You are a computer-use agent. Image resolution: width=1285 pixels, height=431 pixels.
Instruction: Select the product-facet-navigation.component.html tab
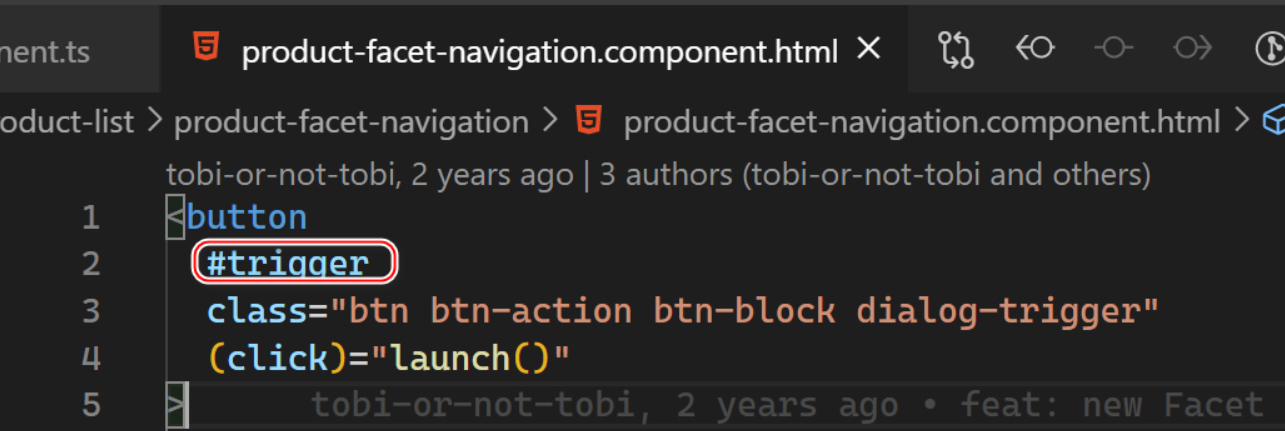pos(539,51)
